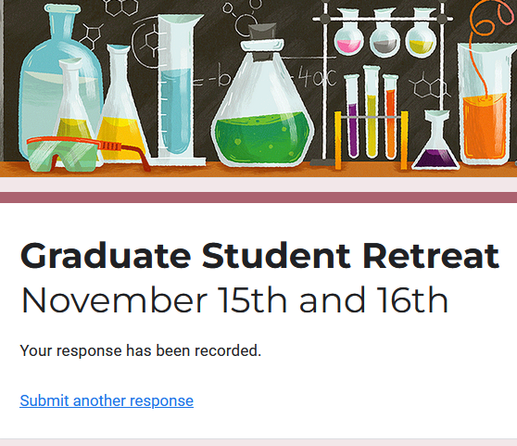Click the yellow test tube in rack
This screenshot has height=446, width=517.
(x=371, y=112)
